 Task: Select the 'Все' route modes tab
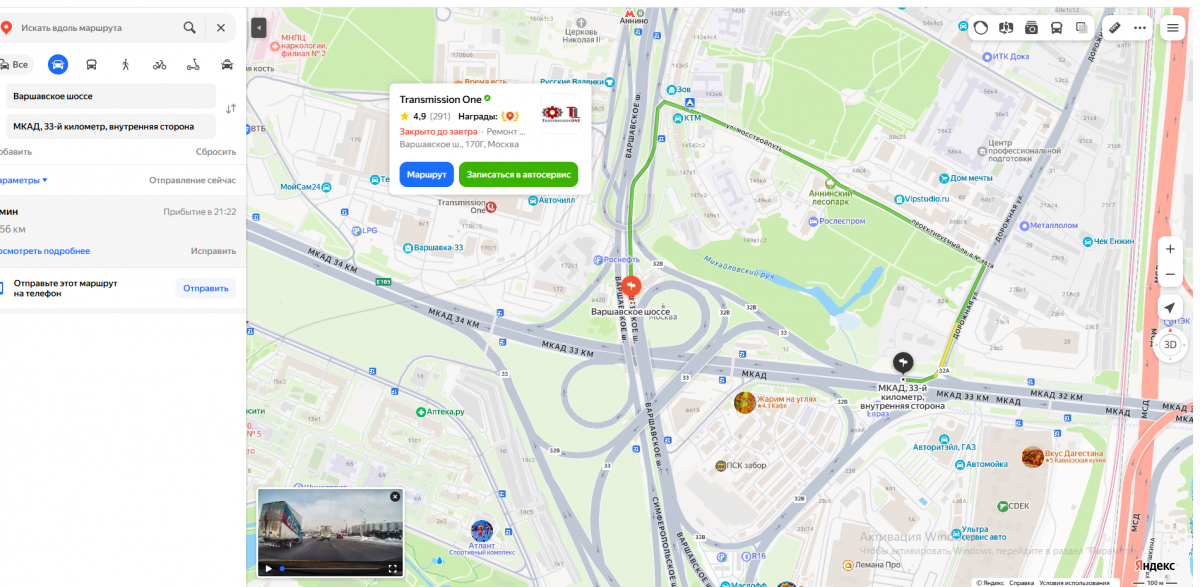tap(15, 64)
